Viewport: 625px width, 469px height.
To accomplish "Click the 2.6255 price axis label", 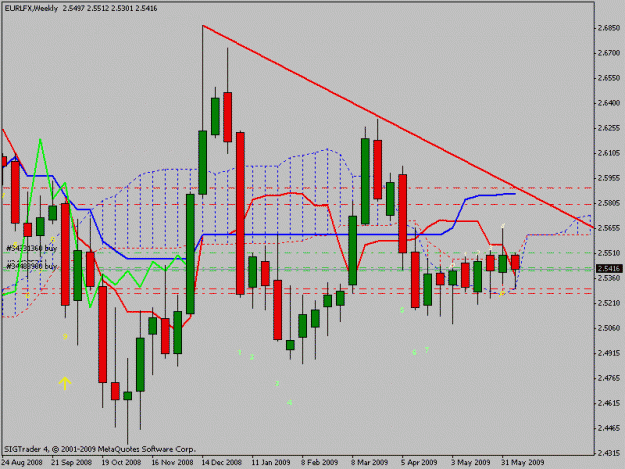I will coord(609,128).
